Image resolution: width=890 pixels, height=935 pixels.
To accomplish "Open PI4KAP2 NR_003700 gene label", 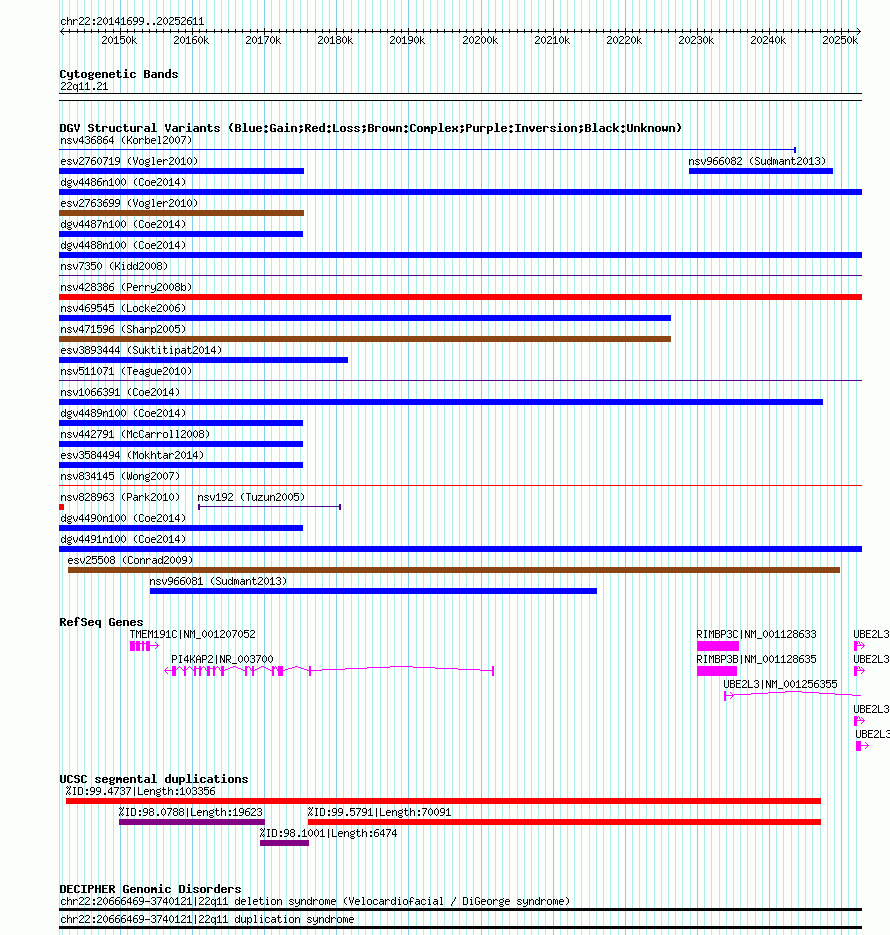I will click(222, 660).
